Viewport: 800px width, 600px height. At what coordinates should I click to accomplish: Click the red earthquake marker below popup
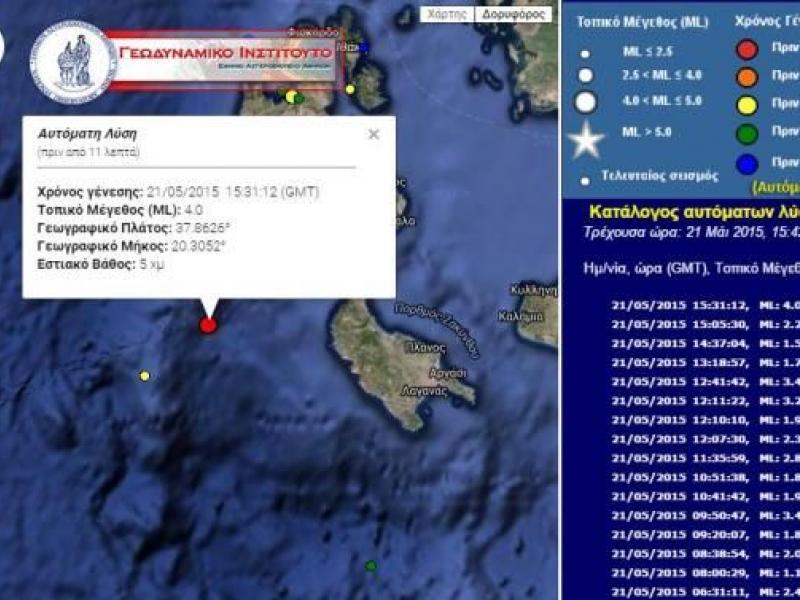coord(208,324)
